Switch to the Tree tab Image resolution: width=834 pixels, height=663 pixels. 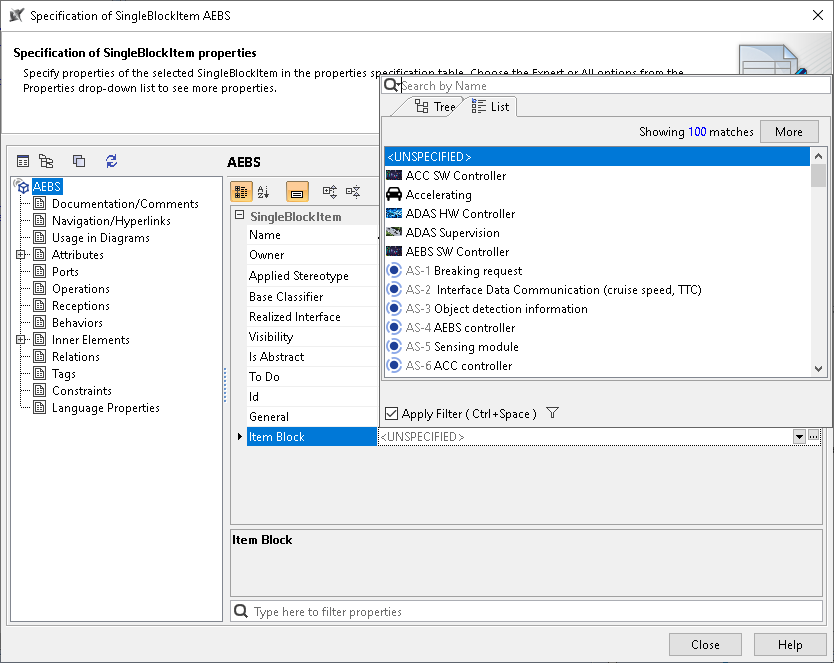point(434,107)
